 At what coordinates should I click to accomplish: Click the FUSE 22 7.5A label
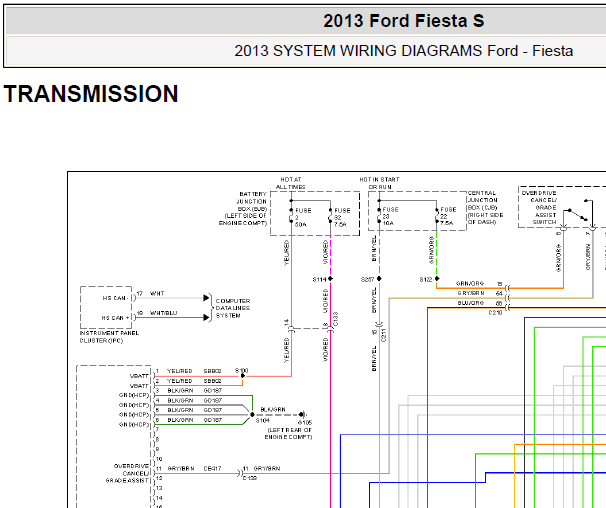click(x=448, y=216)
